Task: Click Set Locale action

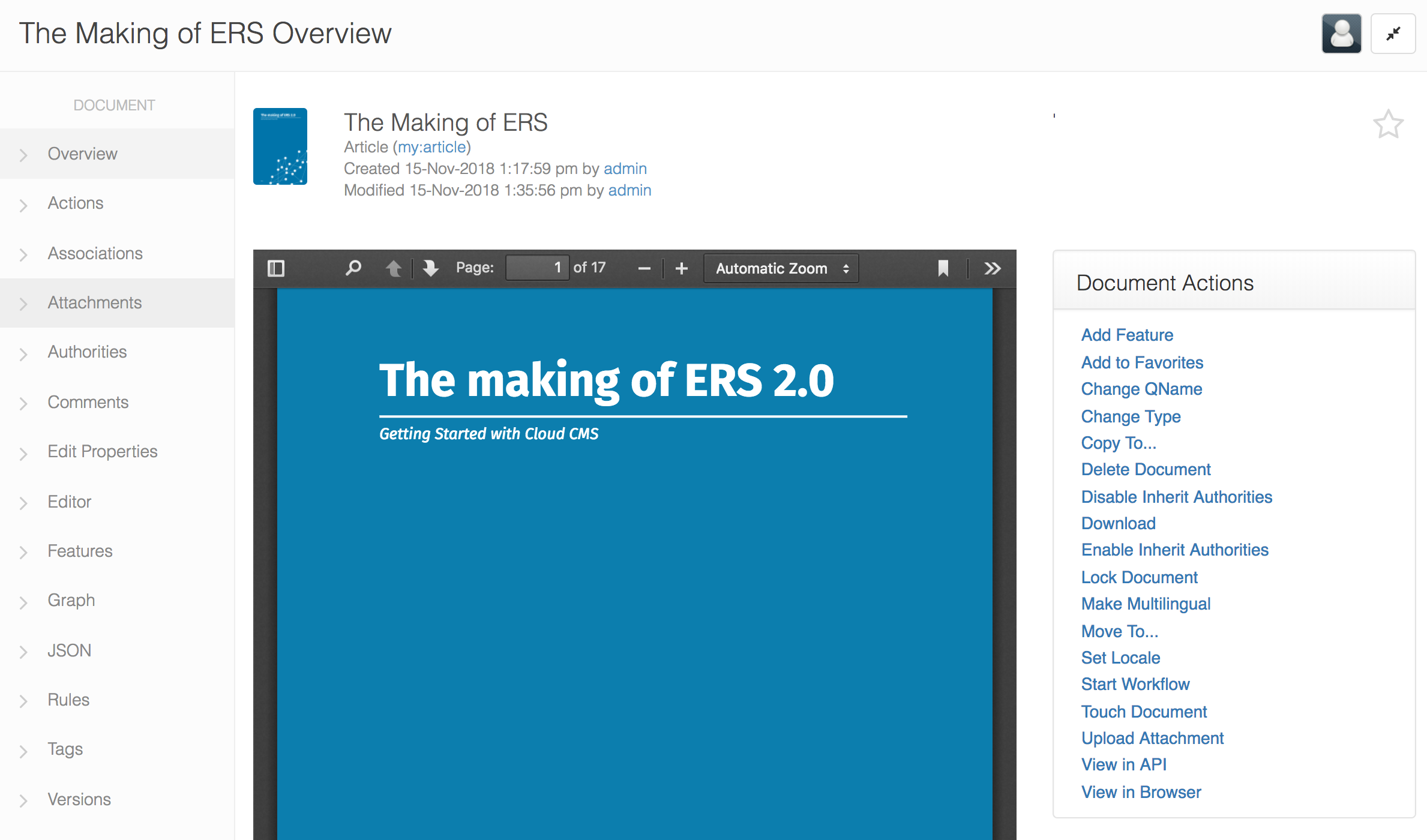Action: pos(1120,658)
